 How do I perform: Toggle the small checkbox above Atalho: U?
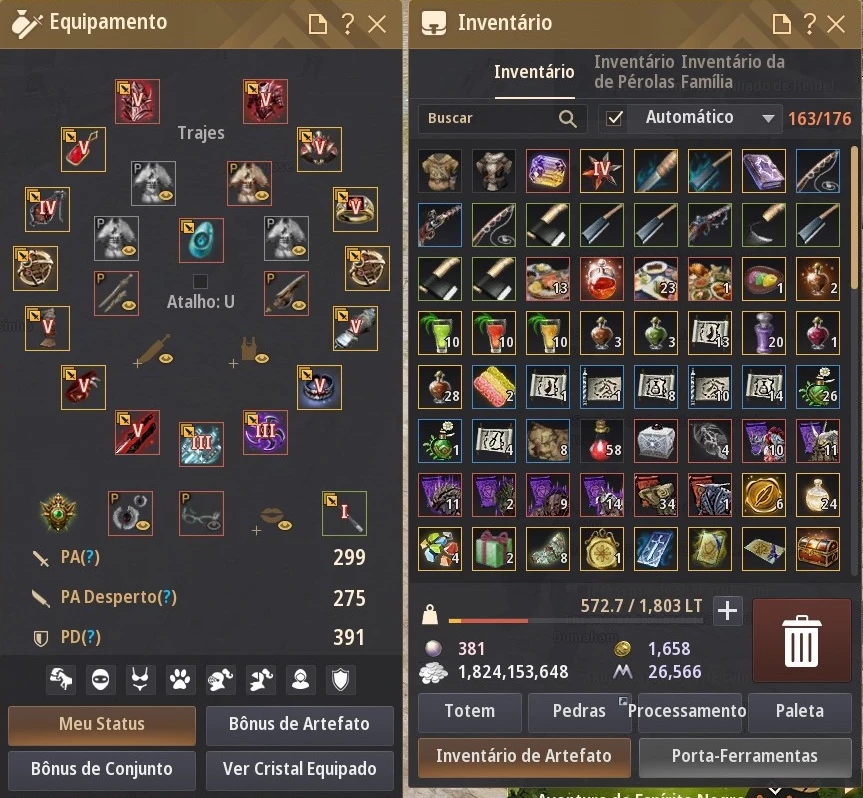[200, 281]
